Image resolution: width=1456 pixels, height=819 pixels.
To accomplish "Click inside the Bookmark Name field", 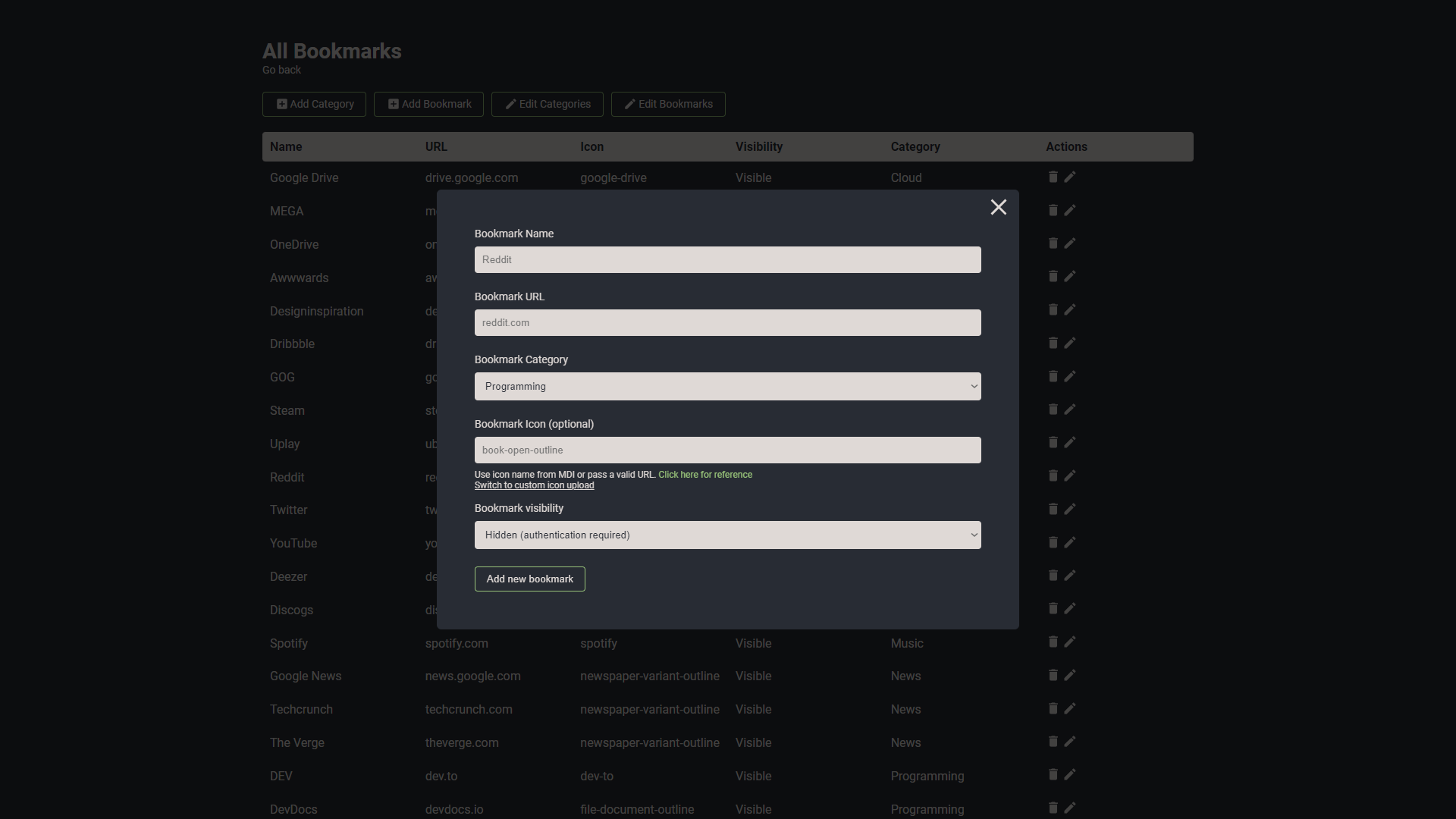I will coord(727,259).
